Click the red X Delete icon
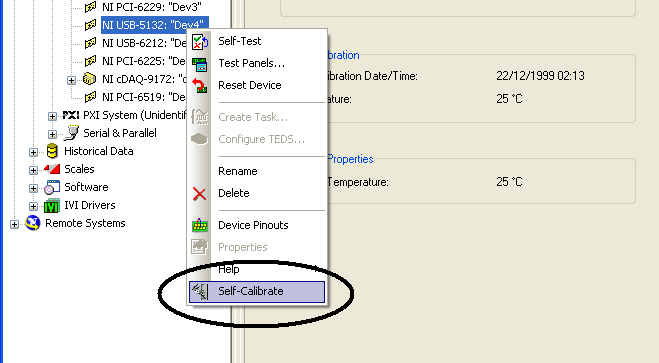 (199, 194)
